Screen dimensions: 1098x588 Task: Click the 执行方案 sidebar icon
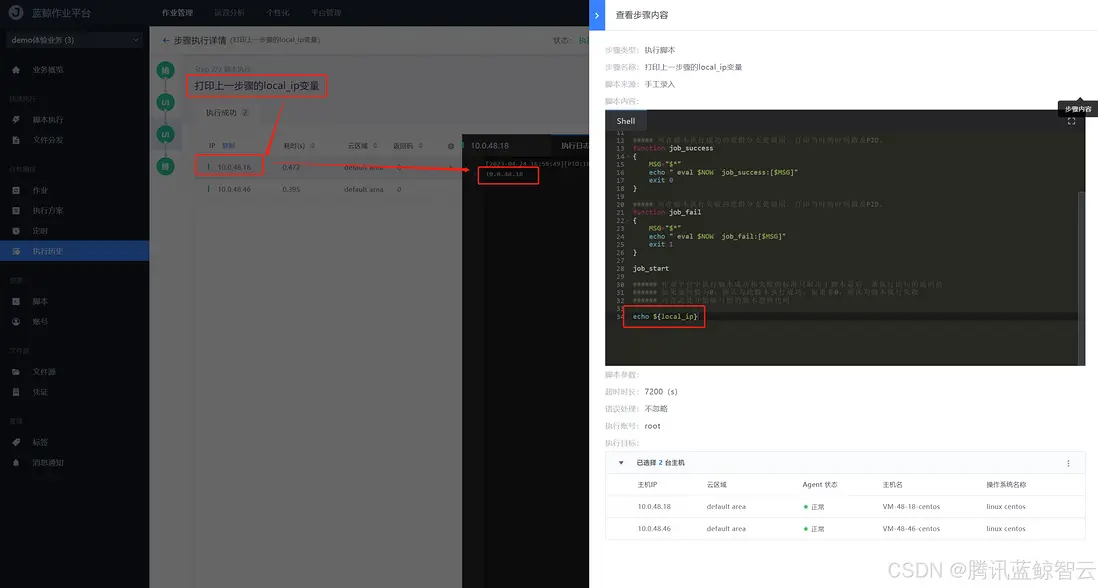16,211
